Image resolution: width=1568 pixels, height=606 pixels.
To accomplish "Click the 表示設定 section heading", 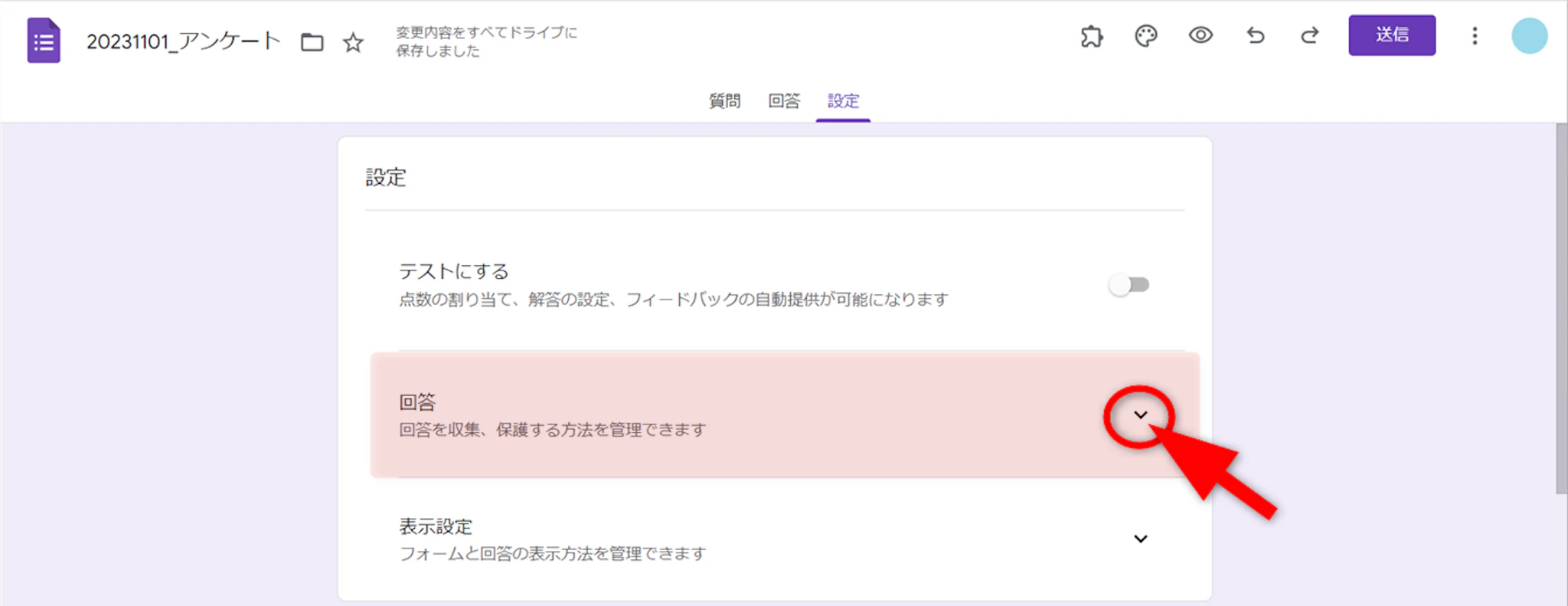I will click(x=436, y=526).
